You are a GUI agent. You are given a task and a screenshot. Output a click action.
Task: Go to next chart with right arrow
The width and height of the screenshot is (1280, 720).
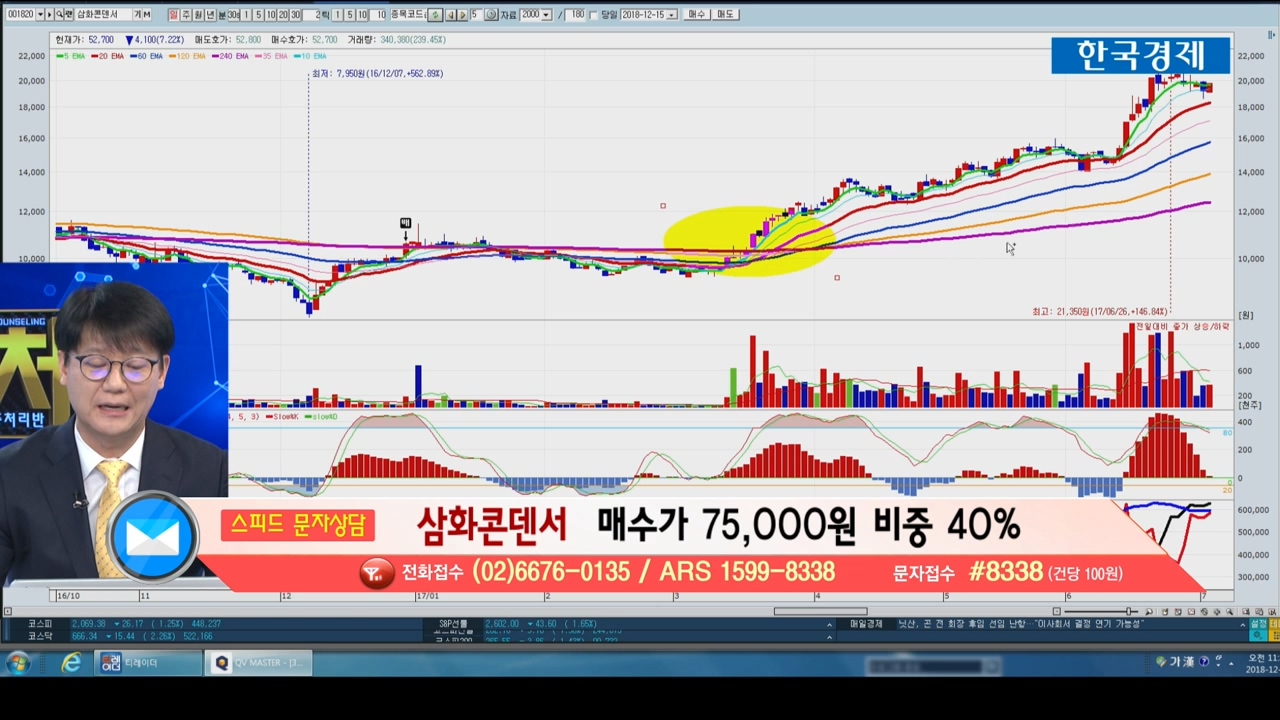tap(461, 15)
